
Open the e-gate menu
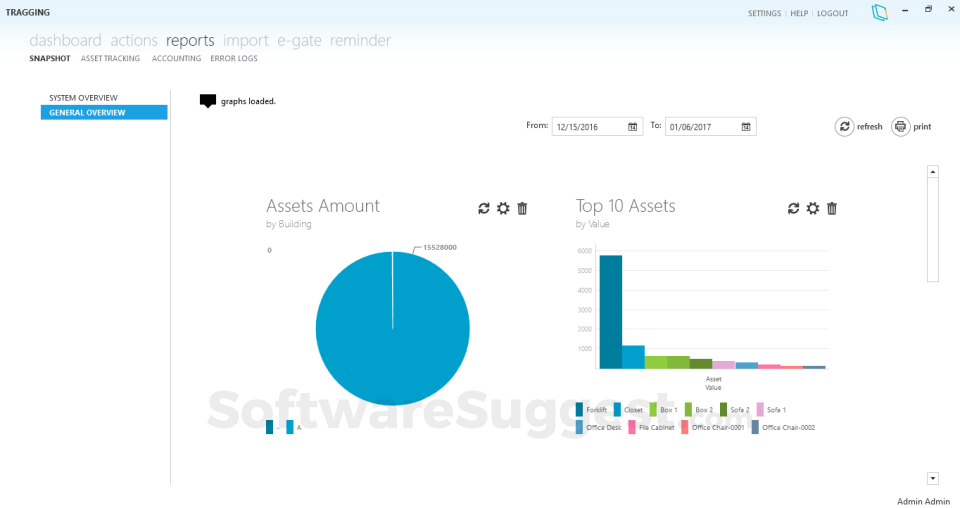click(x=299, y=40)
